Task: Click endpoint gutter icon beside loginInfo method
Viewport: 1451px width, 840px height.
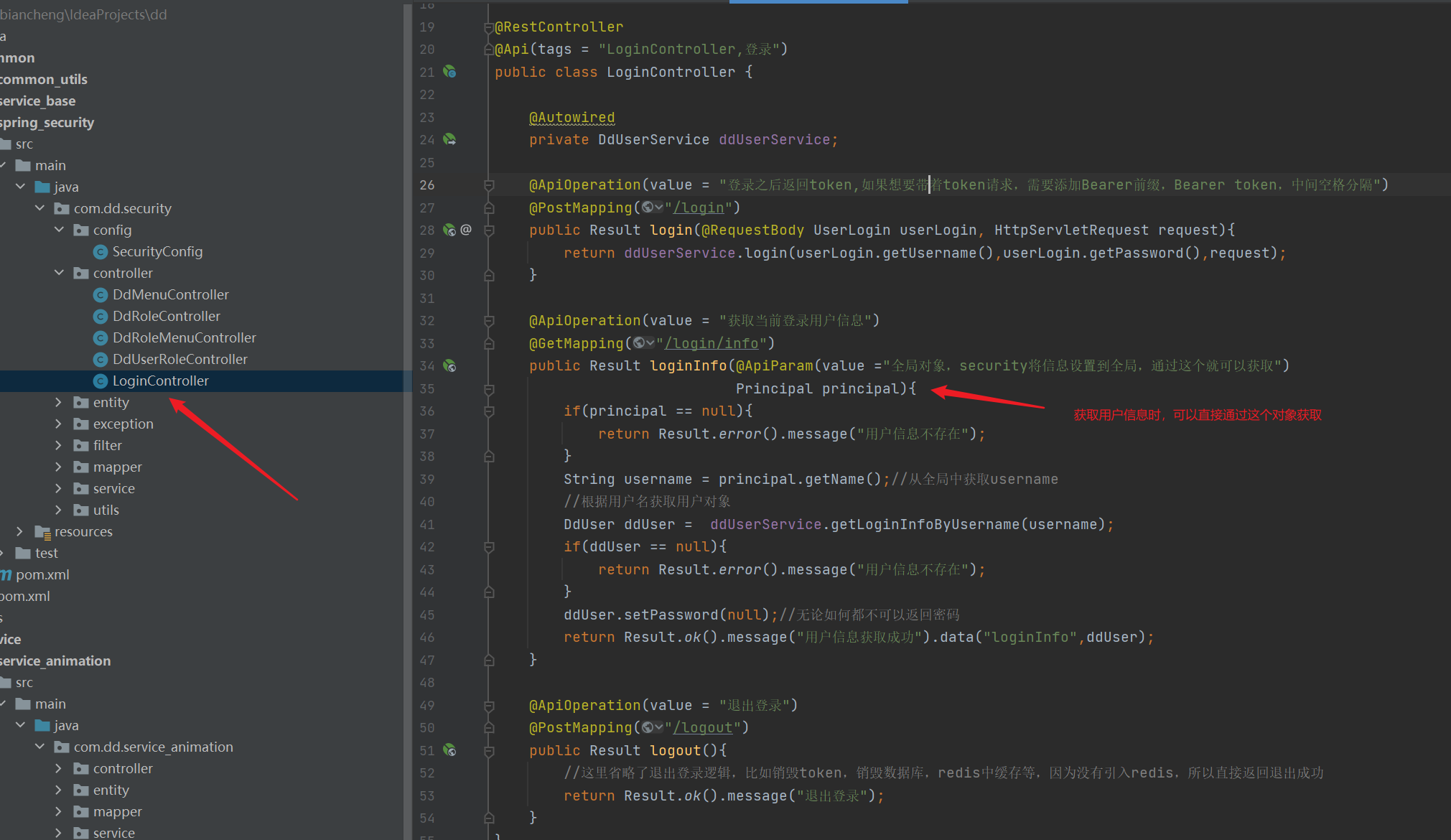Action: tap(449, 366)
